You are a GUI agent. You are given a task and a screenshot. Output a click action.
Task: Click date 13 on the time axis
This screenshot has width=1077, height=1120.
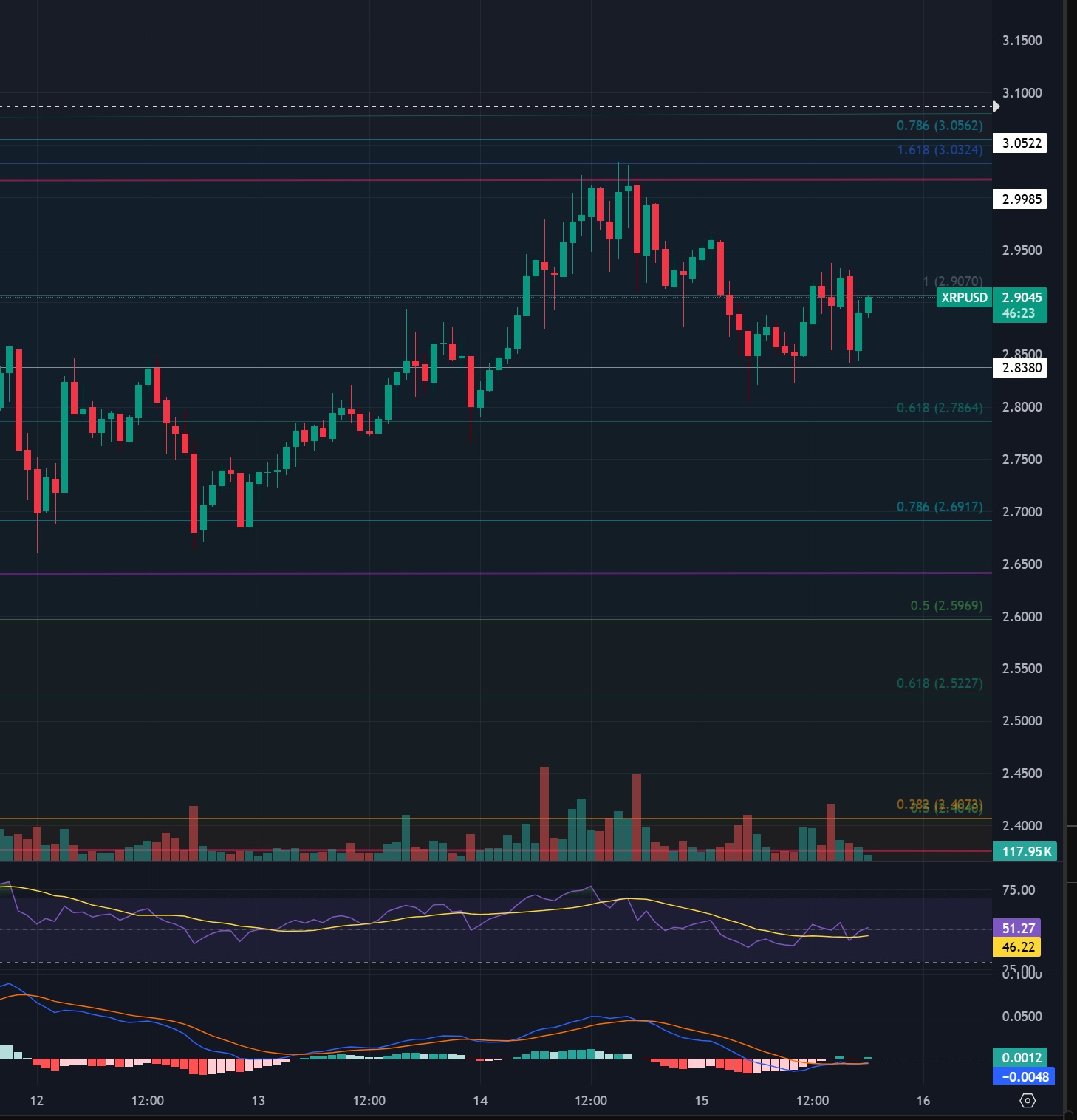(x=258, y=1101)
